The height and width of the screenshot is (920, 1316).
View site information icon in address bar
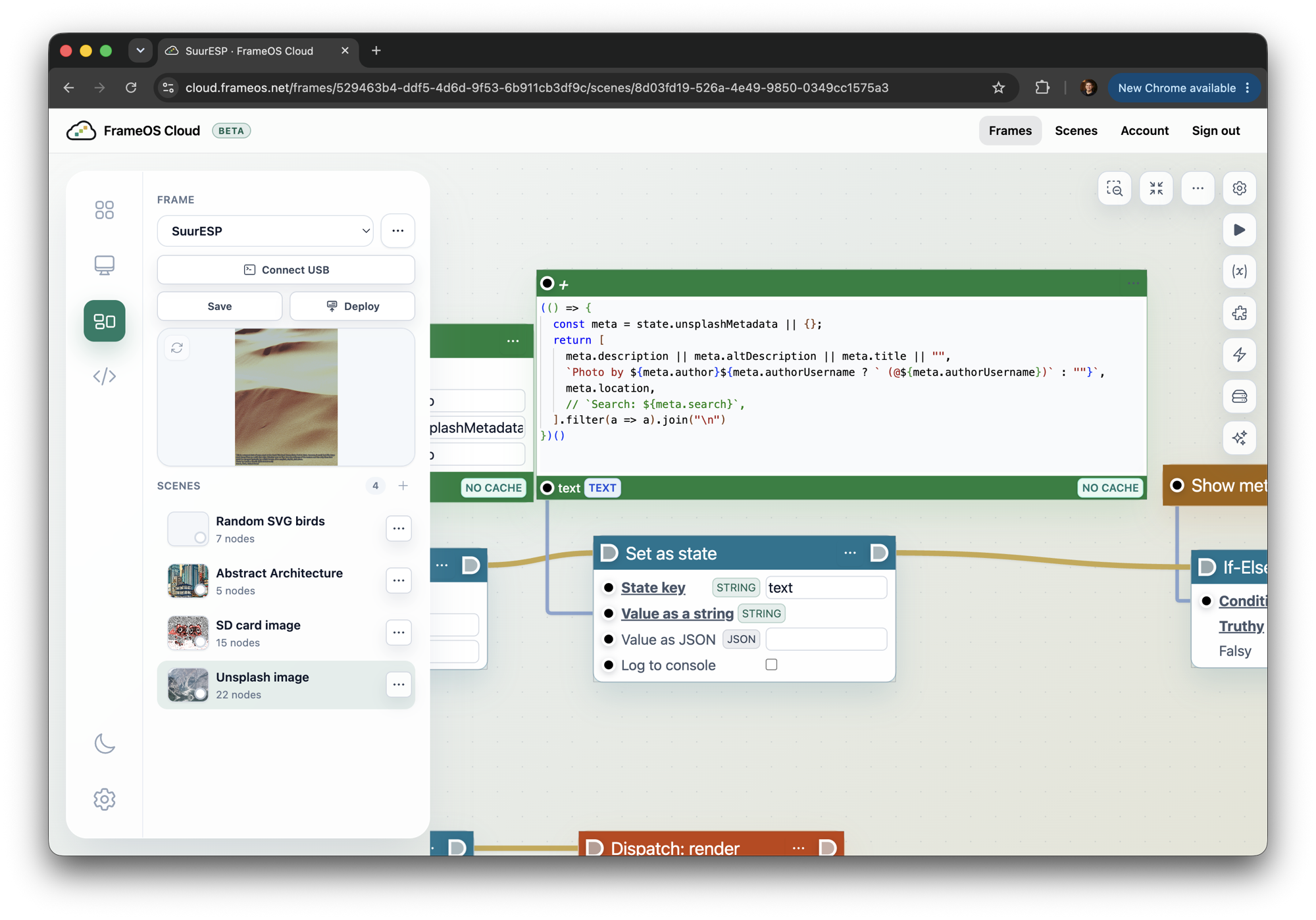pos(168,88)
